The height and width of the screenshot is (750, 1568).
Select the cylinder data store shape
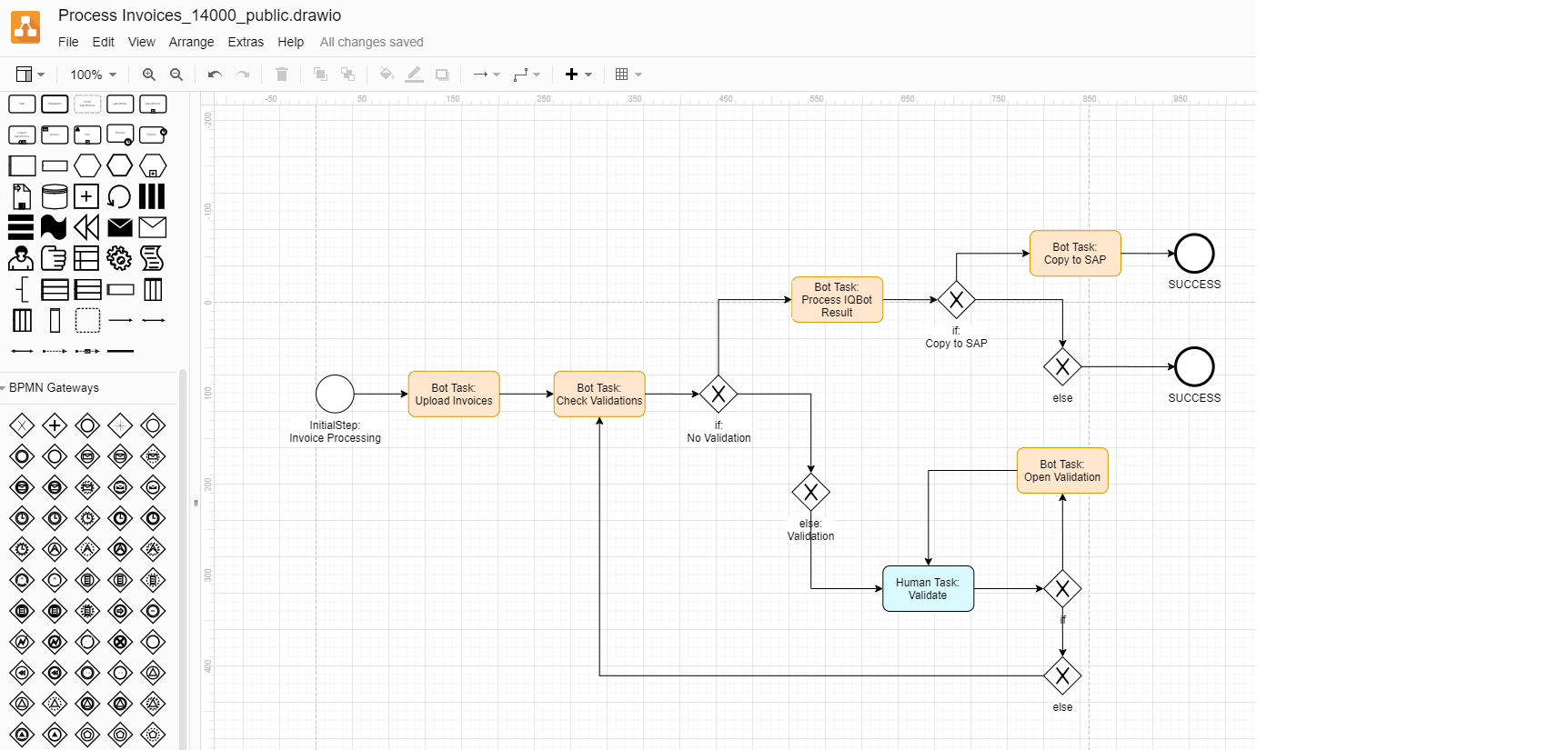coord(55,196)
